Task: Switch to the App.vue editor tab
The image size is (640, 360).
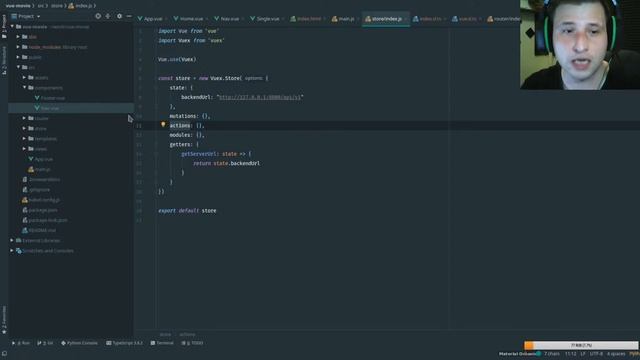Action: pyautogui.click(x=150, y=19)
